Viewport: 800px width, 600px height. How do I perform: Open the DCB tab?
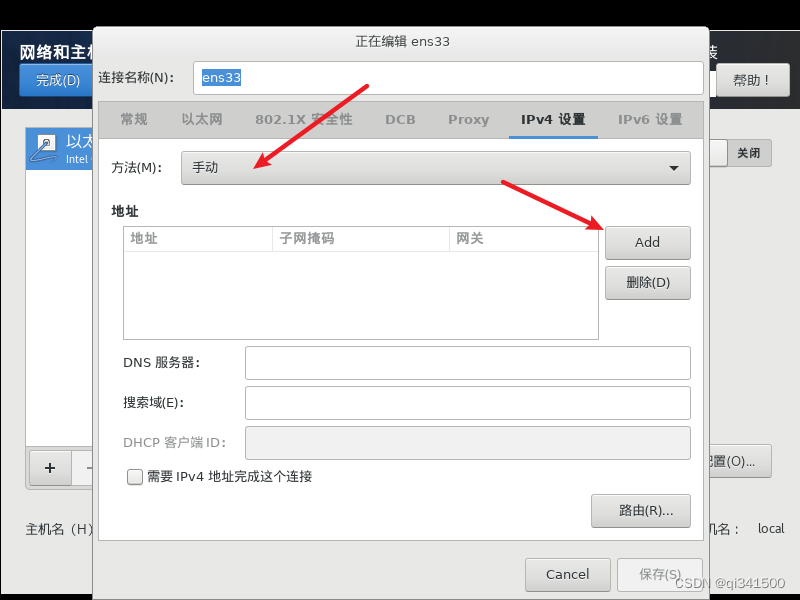400,119
